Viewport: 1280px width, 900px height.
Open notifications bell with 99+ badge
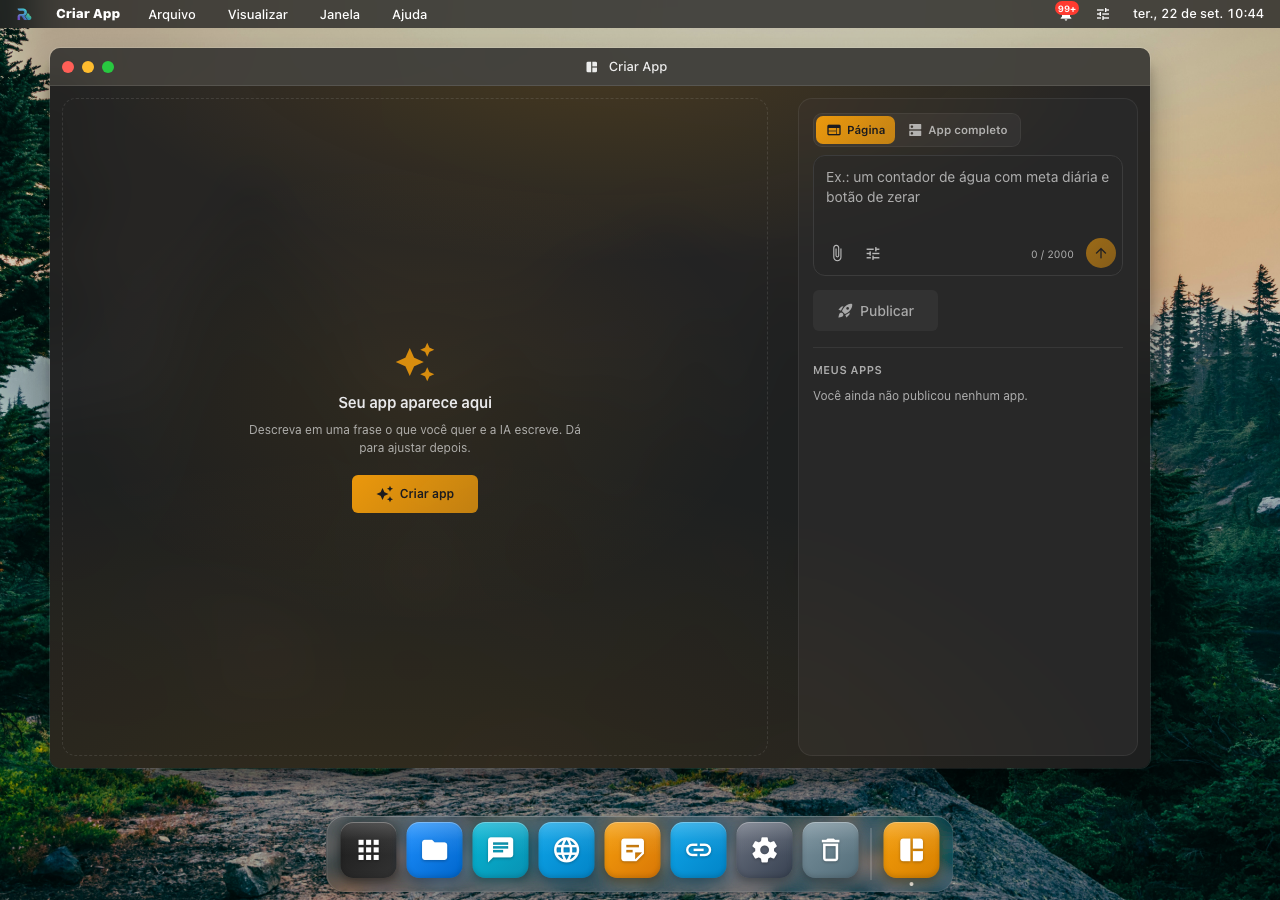point(1066,13)
